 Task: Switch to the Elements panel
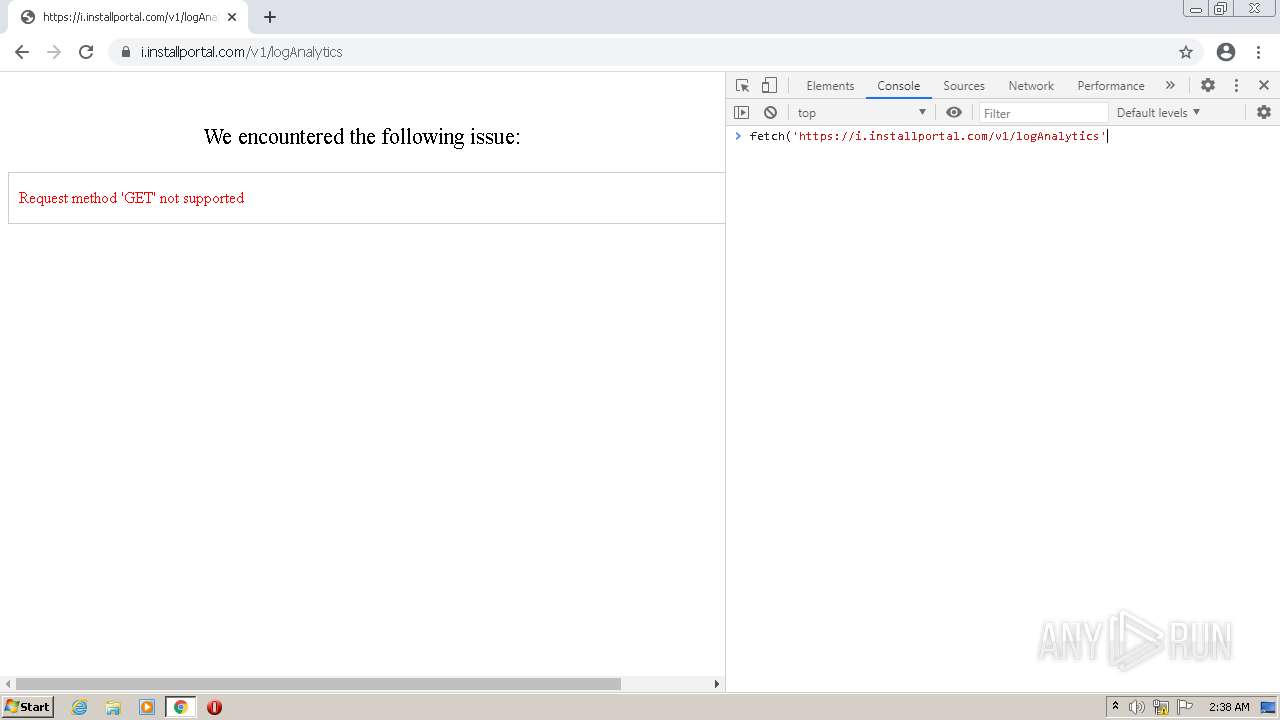(x=830, y=86)
